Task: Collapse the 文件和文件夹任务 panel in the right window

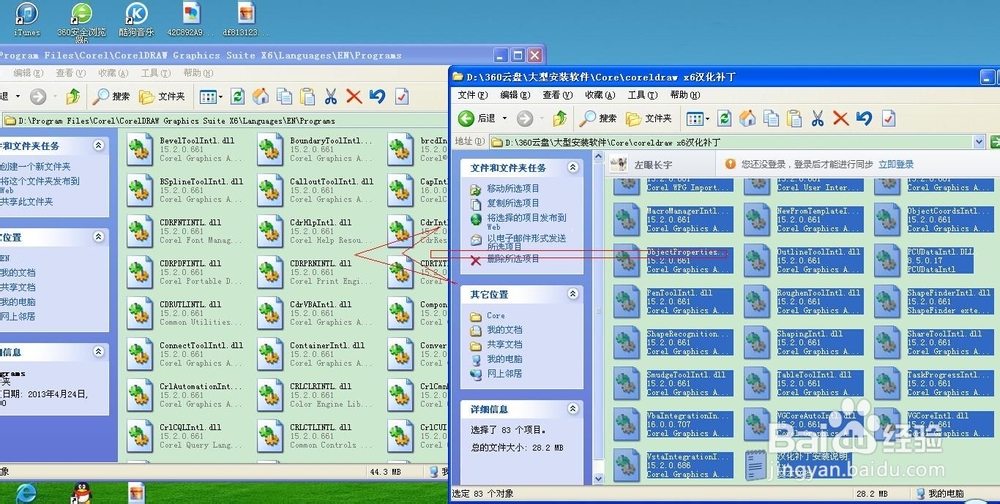Action: pos(573,167)
